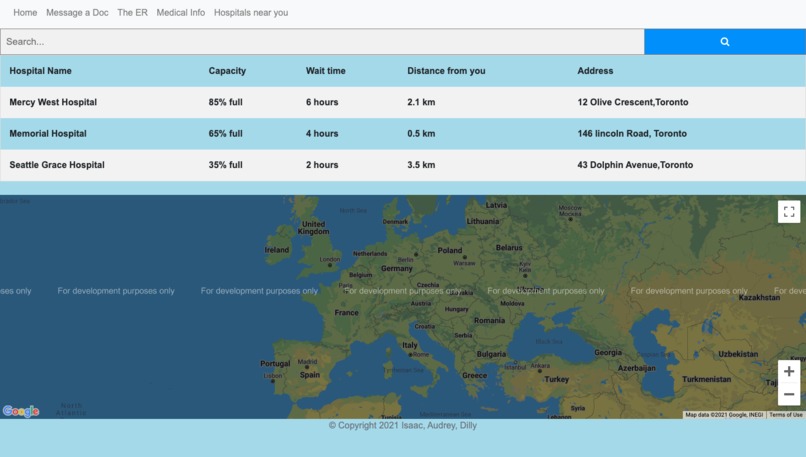This screenshot has height=457, width=806.
Task: Click Kazakhstan label on map
Action: pyautogui.click(x=759, y=298)
